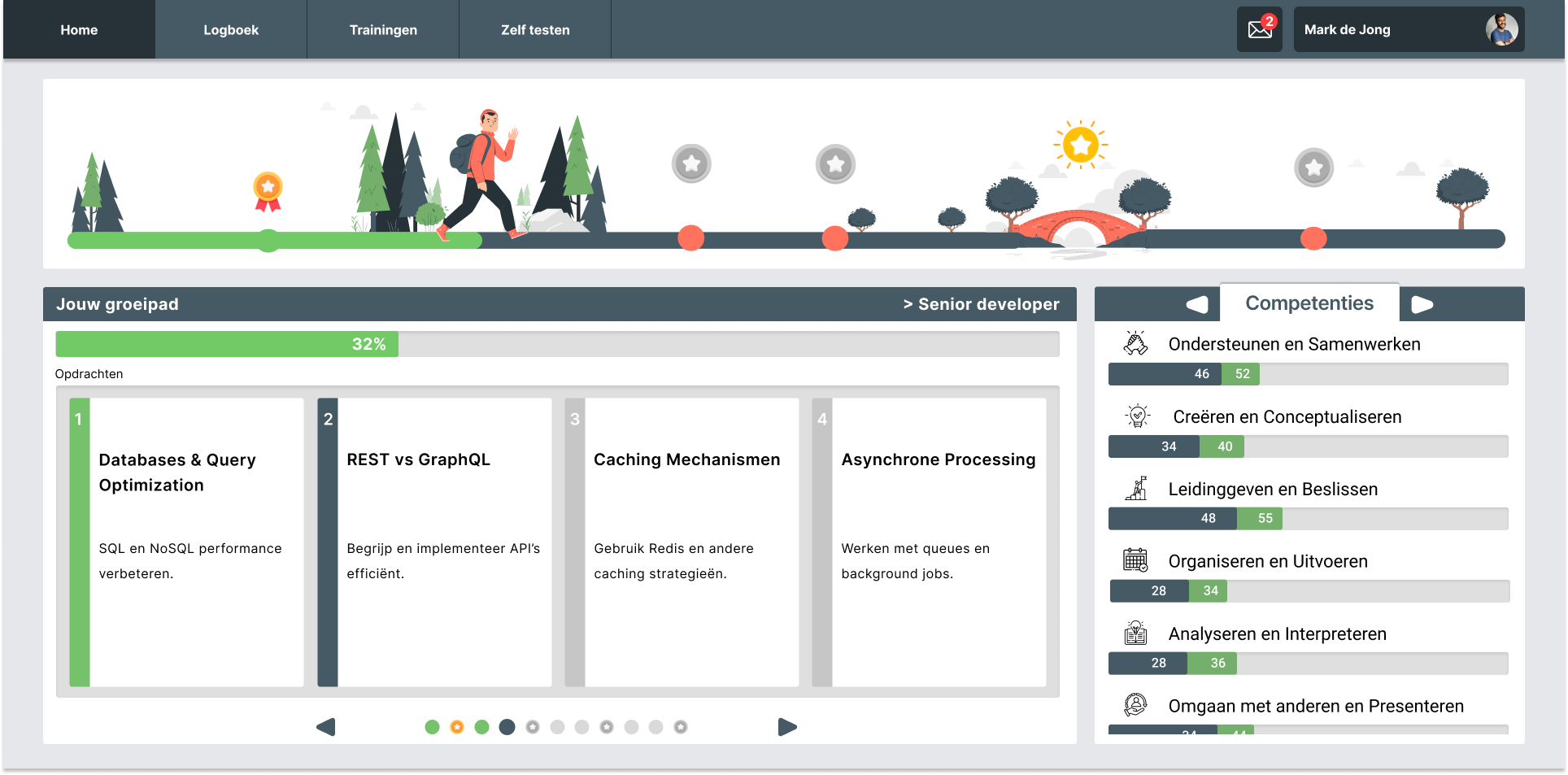Click the orange medal badge on the path

point(268,192)
